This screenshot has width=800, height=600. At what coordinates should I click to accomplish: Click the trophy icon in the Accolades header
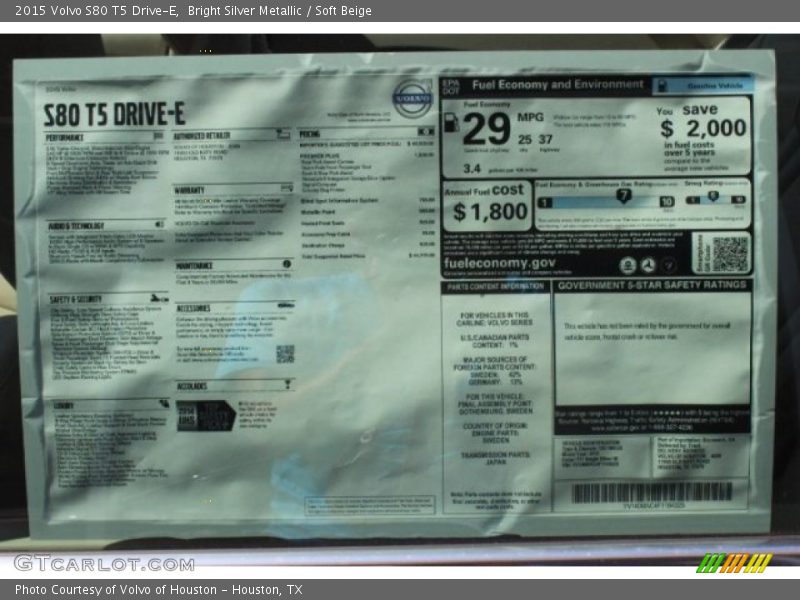click(287, 384)
